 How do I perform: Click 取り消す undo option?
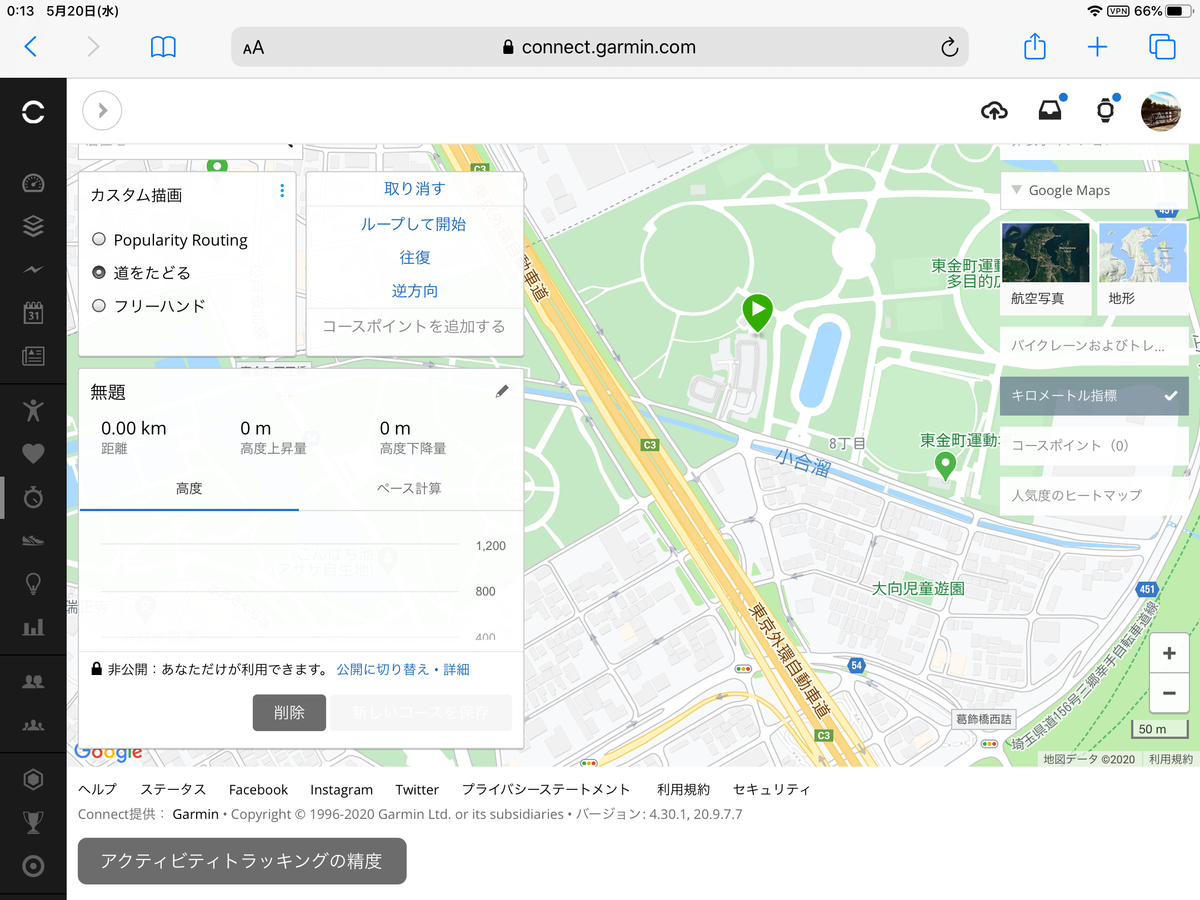coord(415,188)
